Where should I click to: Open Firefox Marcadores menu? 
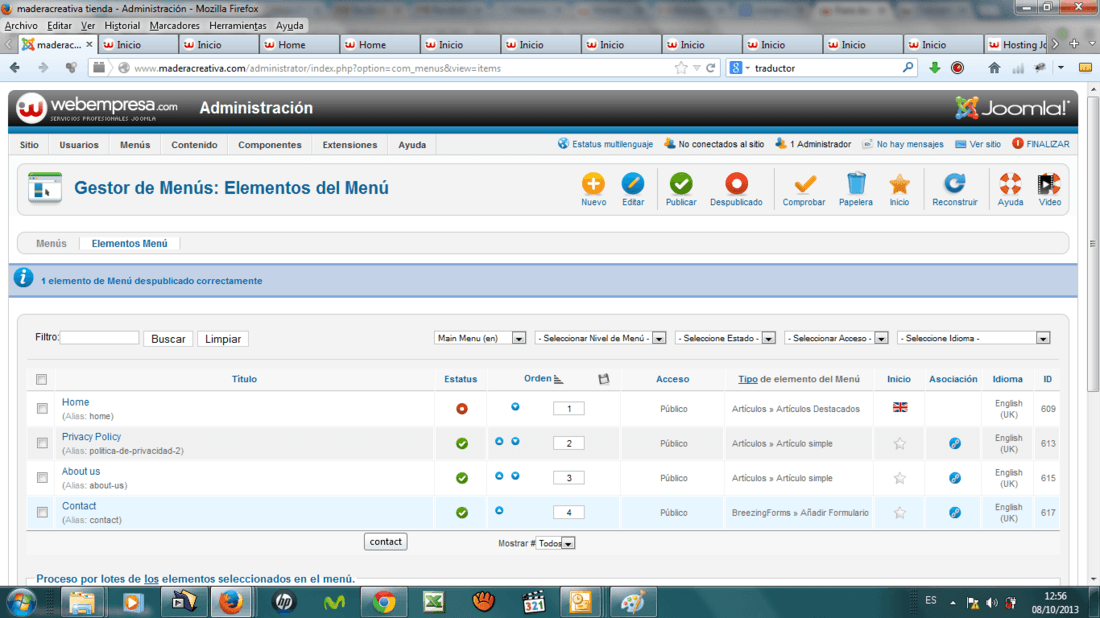[x=174, y=25]
